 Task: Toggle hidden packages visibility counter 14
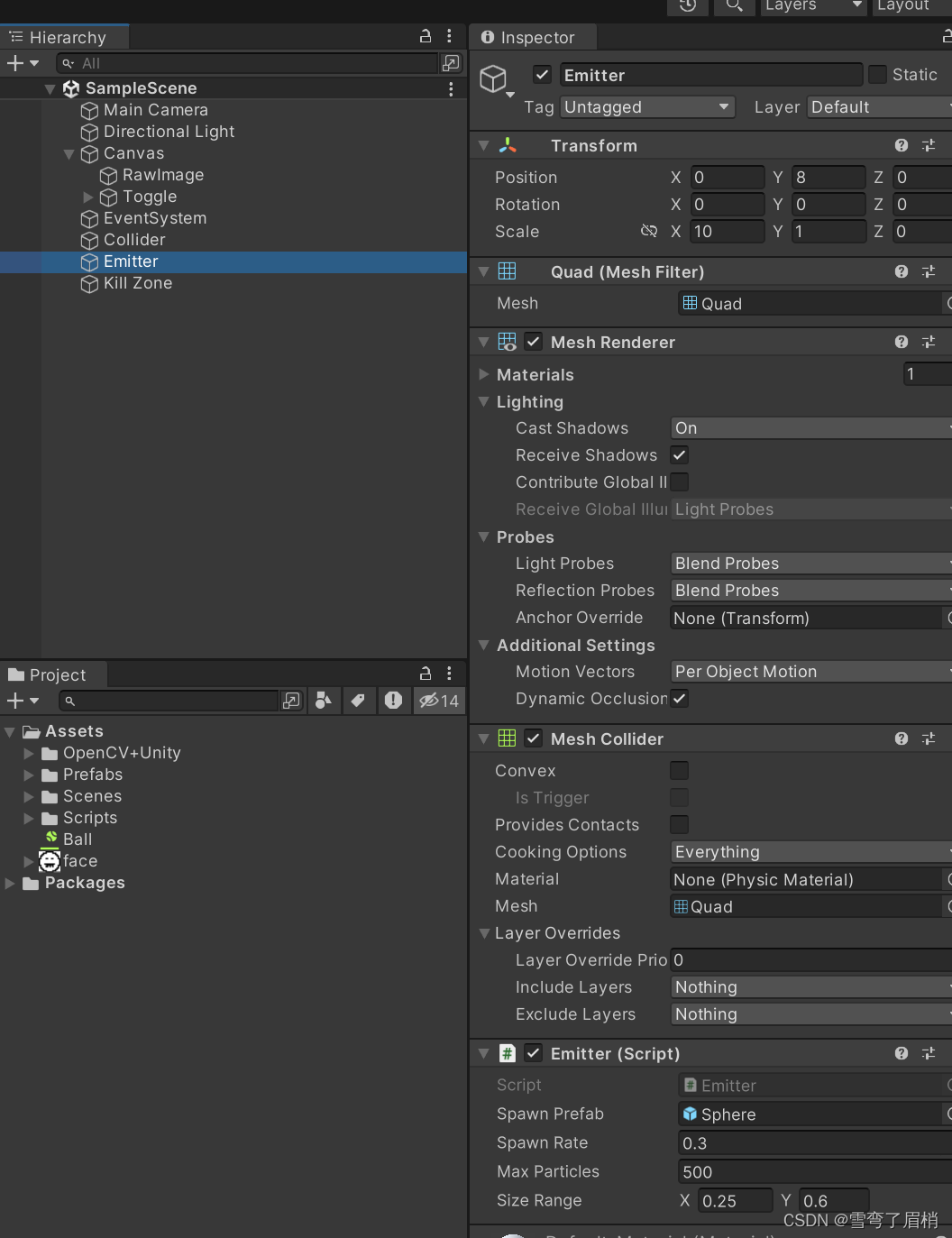pos(439,701)
